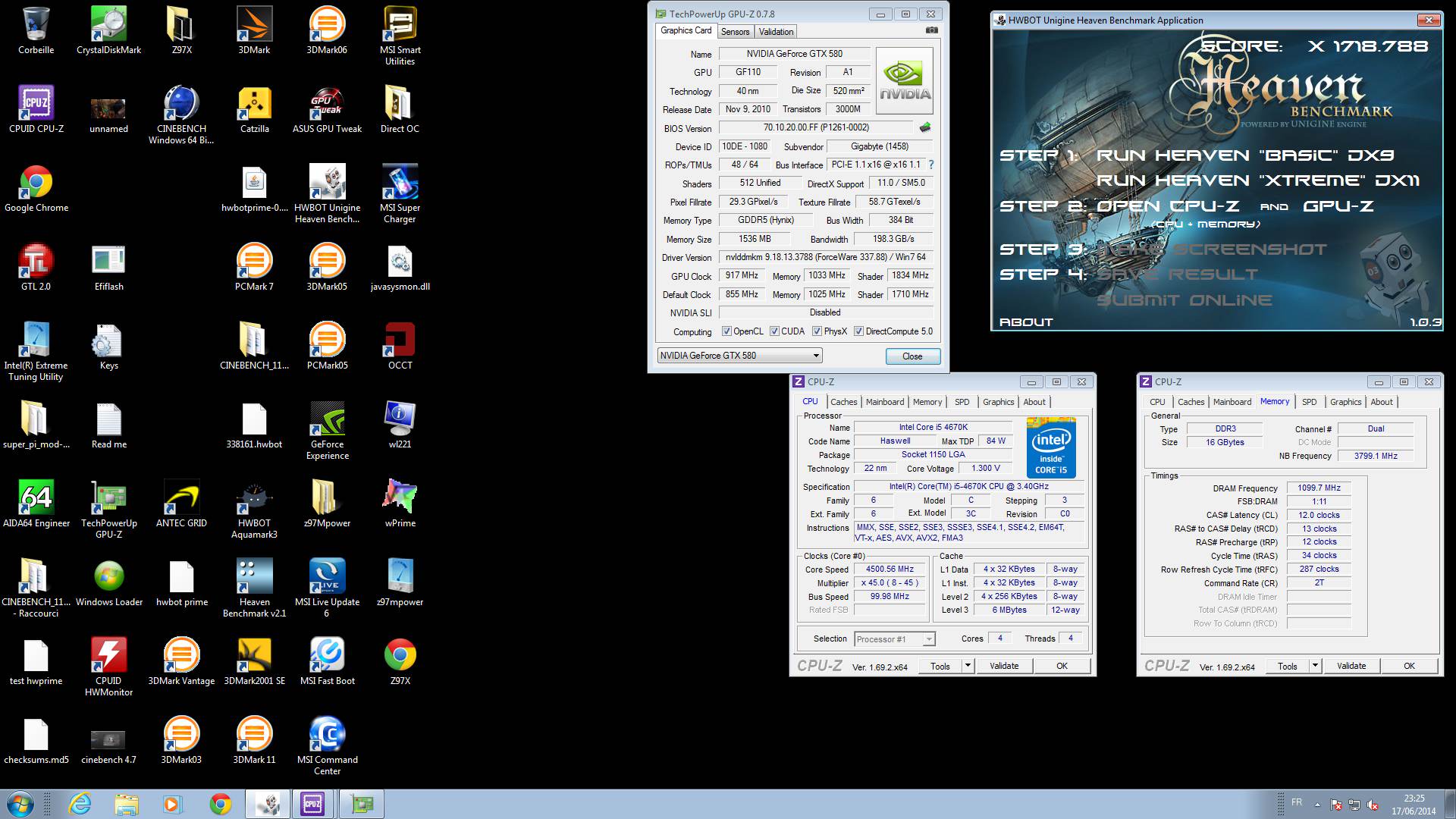
Task: Click ABOUT in the HWBOT Heaven window
Action: click(1026, 322)
